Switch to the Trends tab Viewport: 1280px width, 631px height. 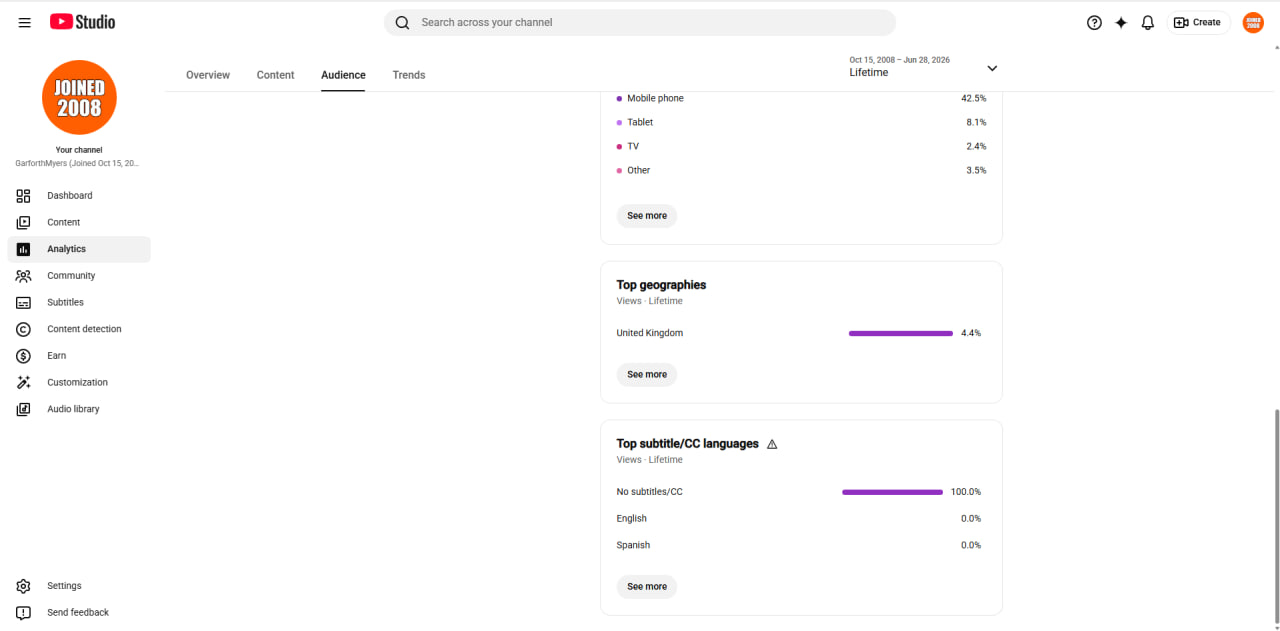[x=409, y=75]
